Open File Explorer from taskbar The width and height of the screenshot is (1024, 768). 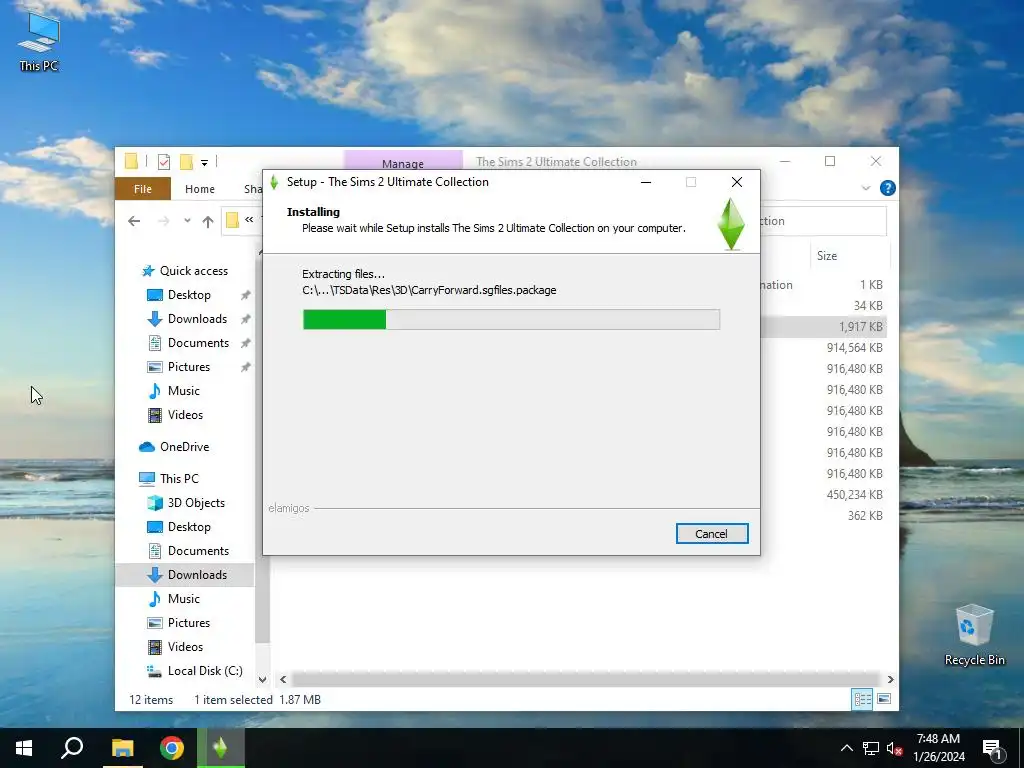pos(122,748)
